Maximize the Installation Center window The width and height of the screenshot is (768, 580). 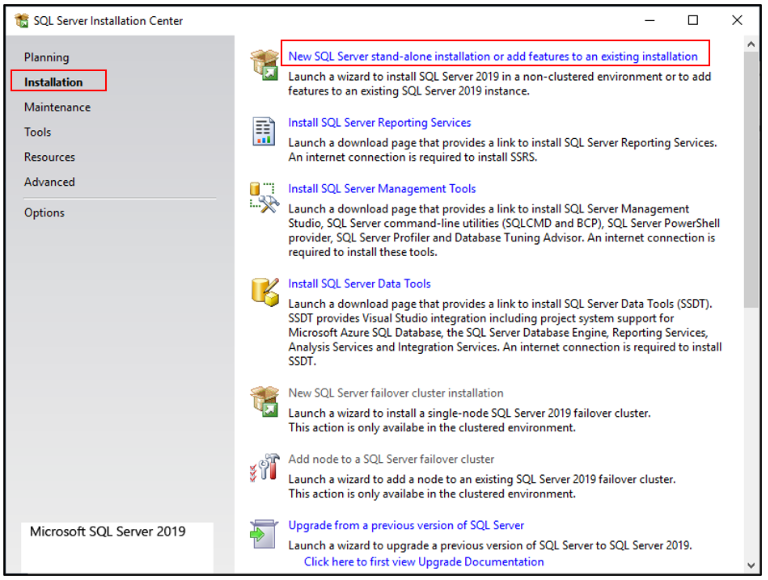point(693,20)
